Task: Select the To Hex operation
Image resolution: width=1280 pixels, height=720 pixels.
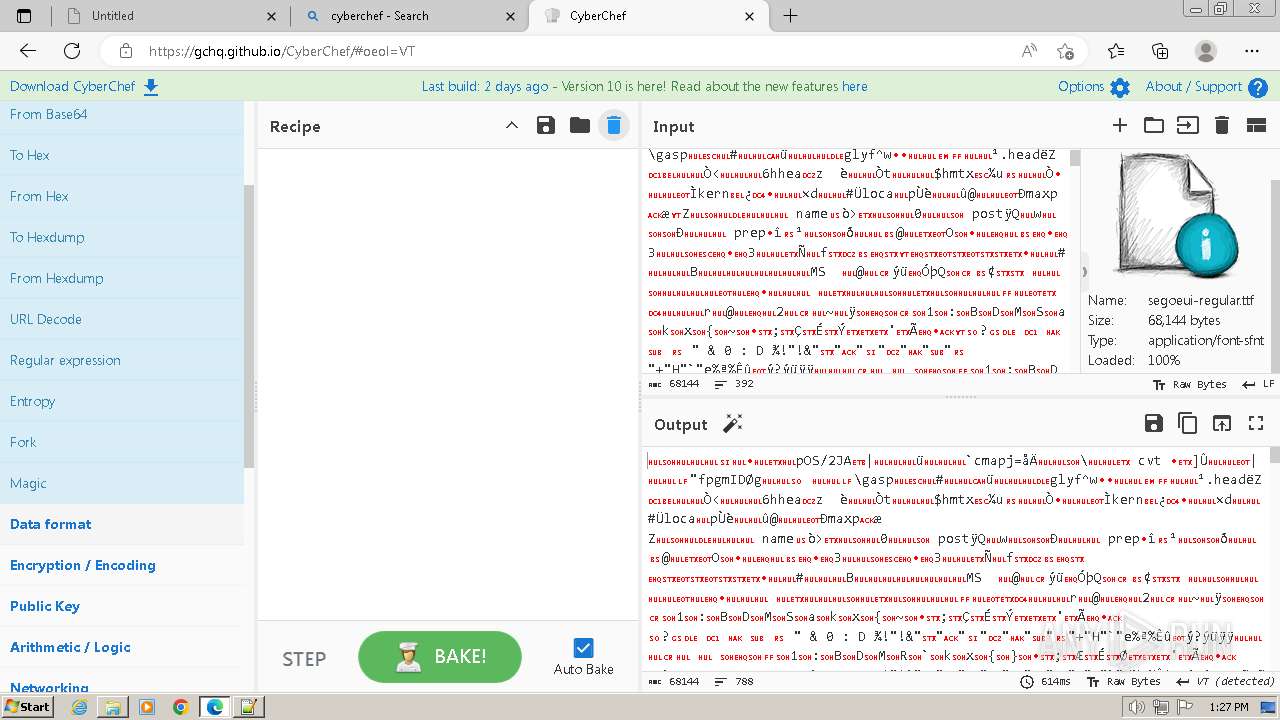Action: click(x=122, y=155)
